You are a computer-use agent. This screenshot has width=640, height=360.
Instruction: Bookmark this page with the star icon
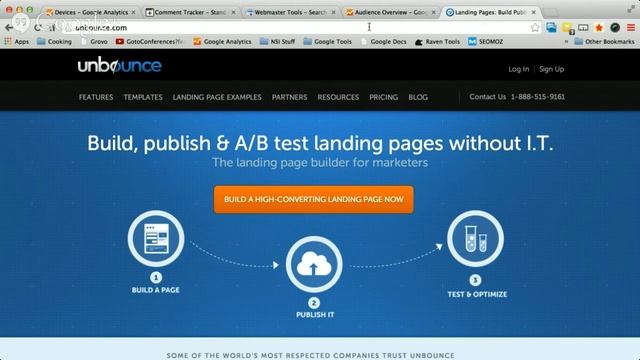pos(535,27)
